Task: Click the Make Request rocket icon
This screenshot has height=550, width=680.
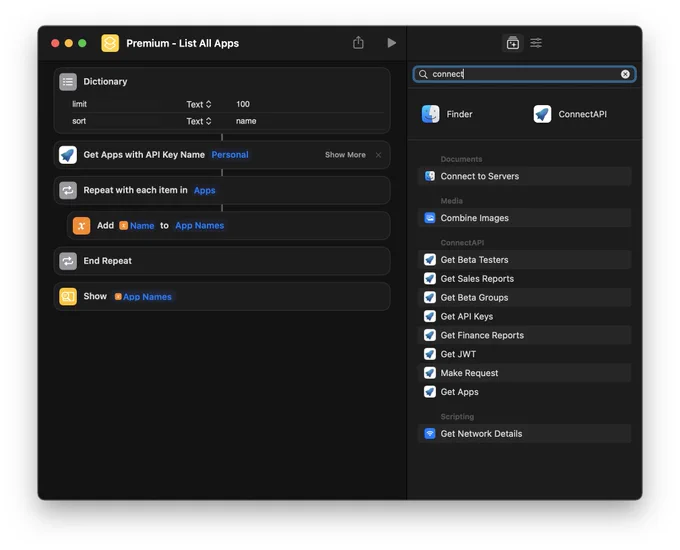Action: [x=429, y=373]
